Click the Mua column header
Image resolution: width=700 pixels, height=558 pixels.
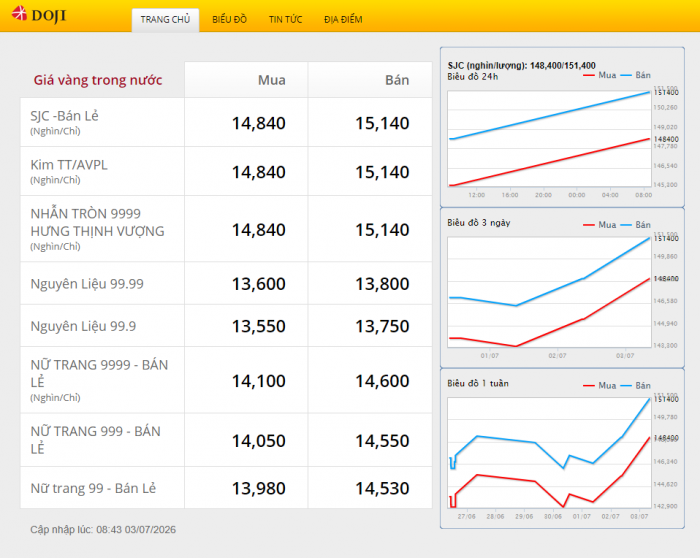(x=271, y=80)
